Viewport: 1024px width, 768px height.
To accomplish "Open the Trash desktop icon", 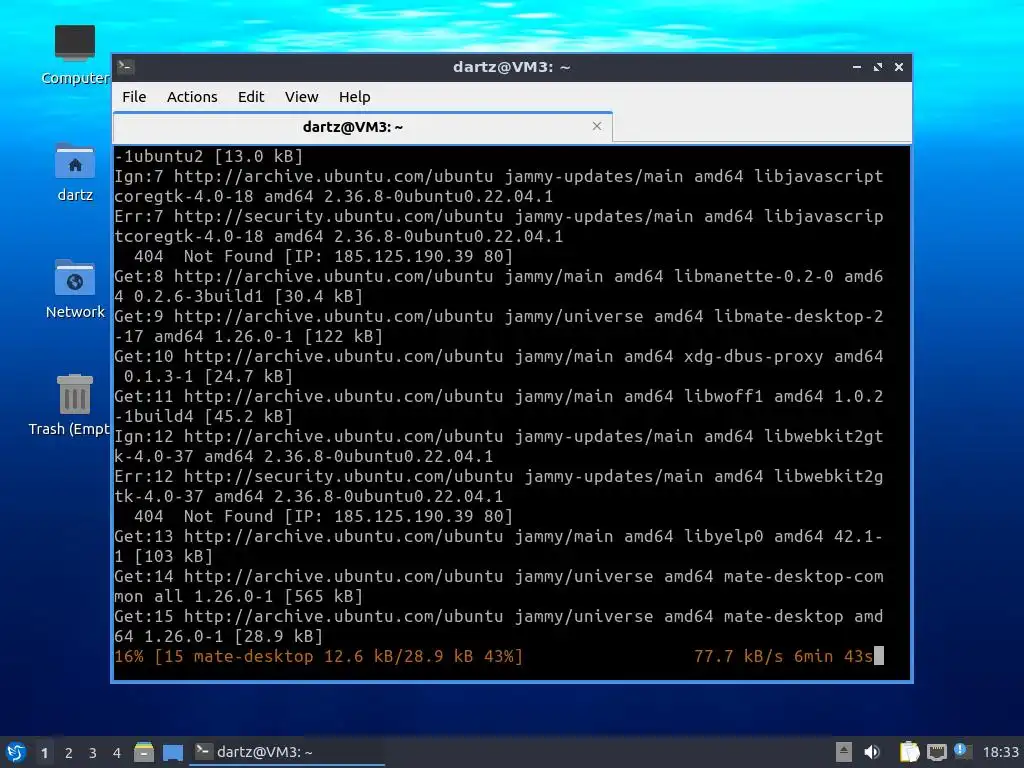I will [74, 405].
